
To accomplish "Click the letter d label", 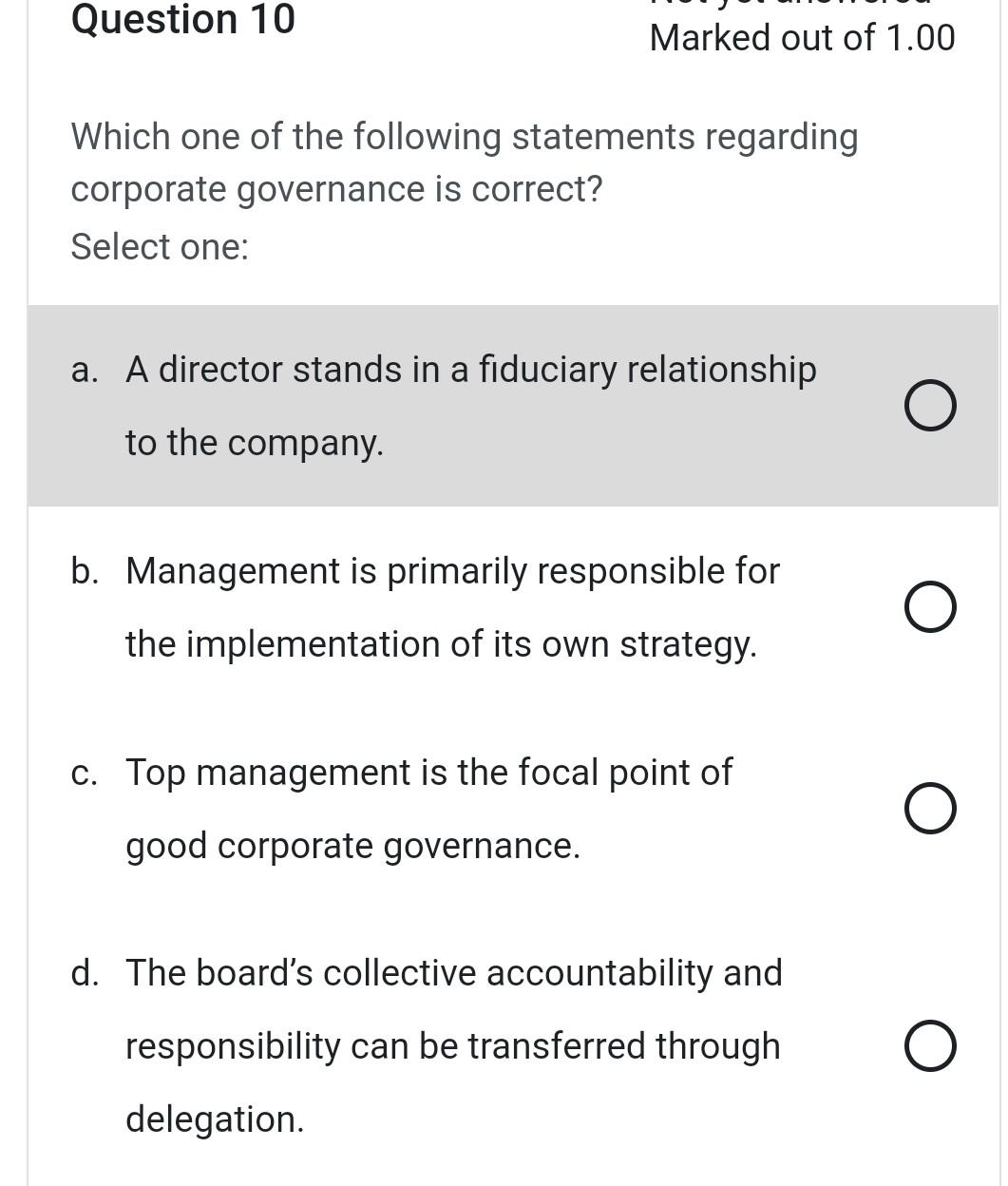I will (x=86, y=972).
